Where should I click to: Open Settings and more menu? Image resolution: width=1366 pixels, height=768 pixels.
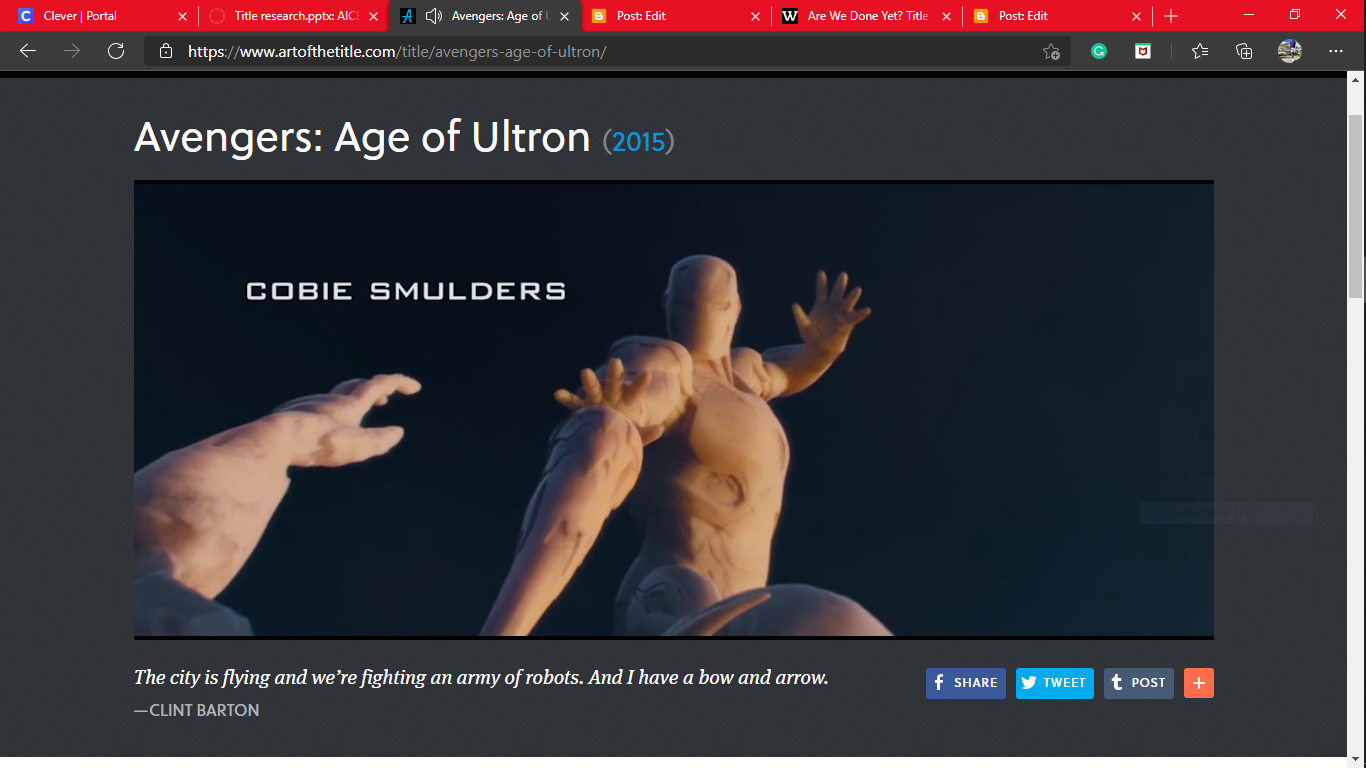[x=1336, y=51]
